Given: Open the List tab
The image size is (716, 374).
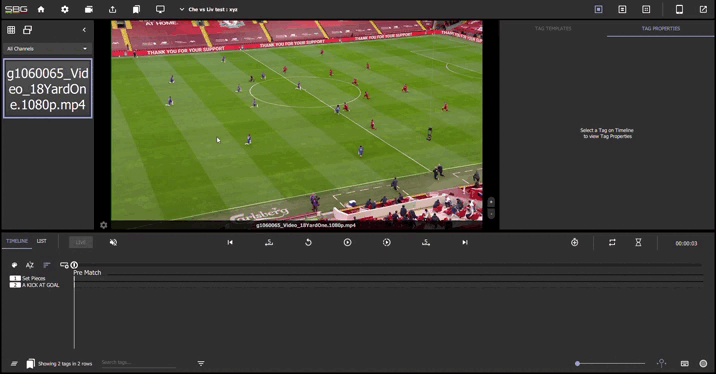Looking at the screenshot, I should [x=42, y=241].
